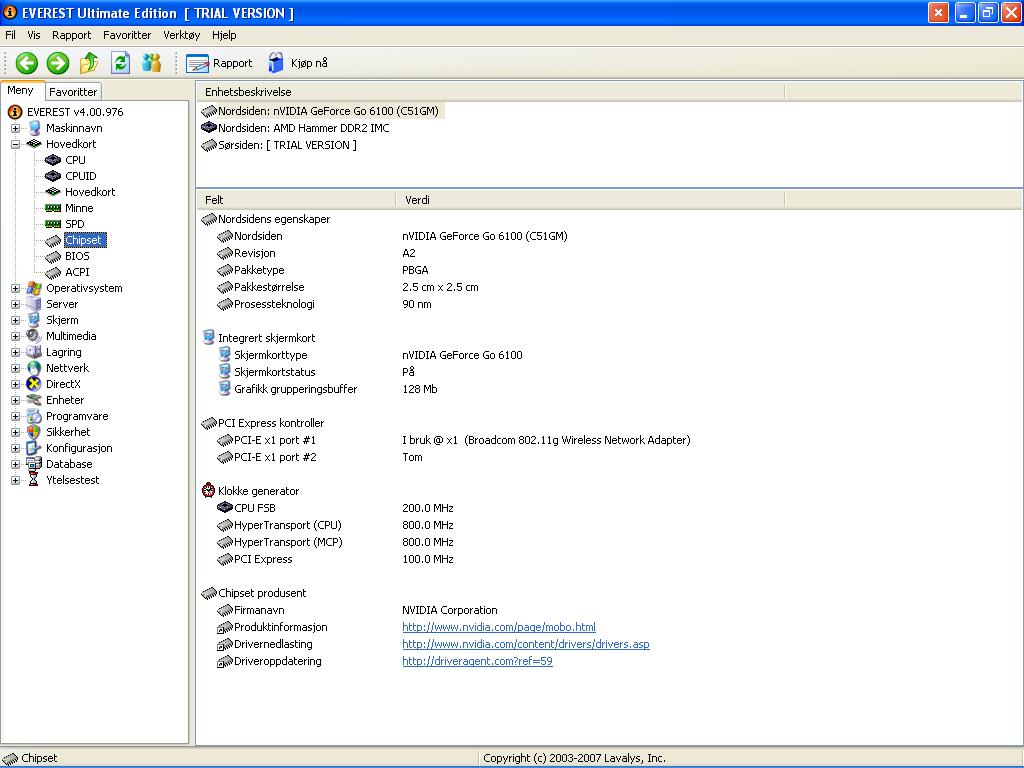
Task: Select CPU under Hovedkort
Action: (75, 160)
